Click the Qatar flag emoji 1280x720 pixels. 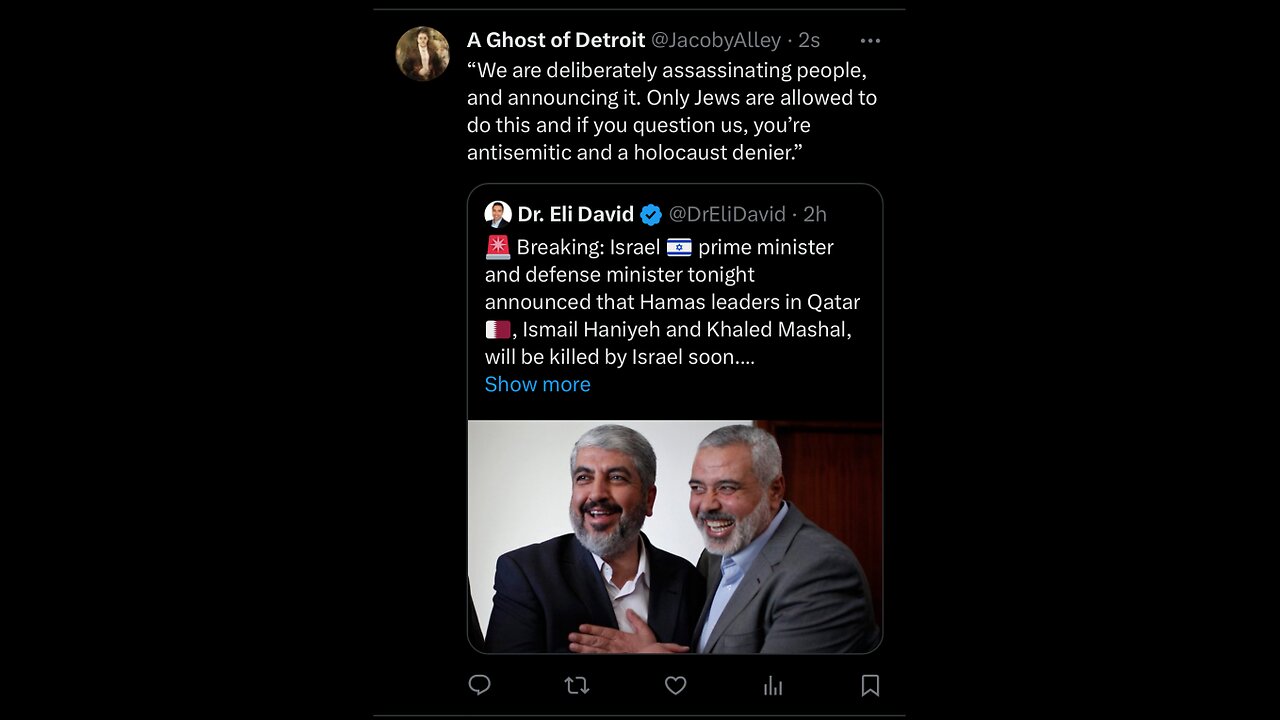(498, 329)
